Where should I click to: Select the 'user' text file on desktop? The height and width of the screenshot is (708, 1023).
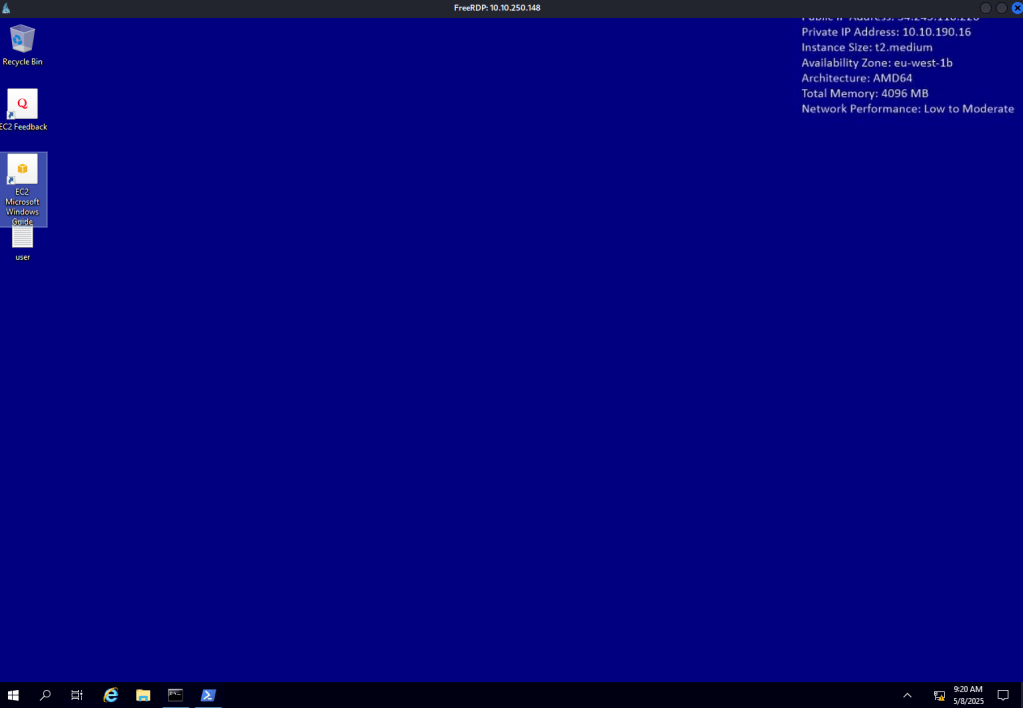[22, 238]
